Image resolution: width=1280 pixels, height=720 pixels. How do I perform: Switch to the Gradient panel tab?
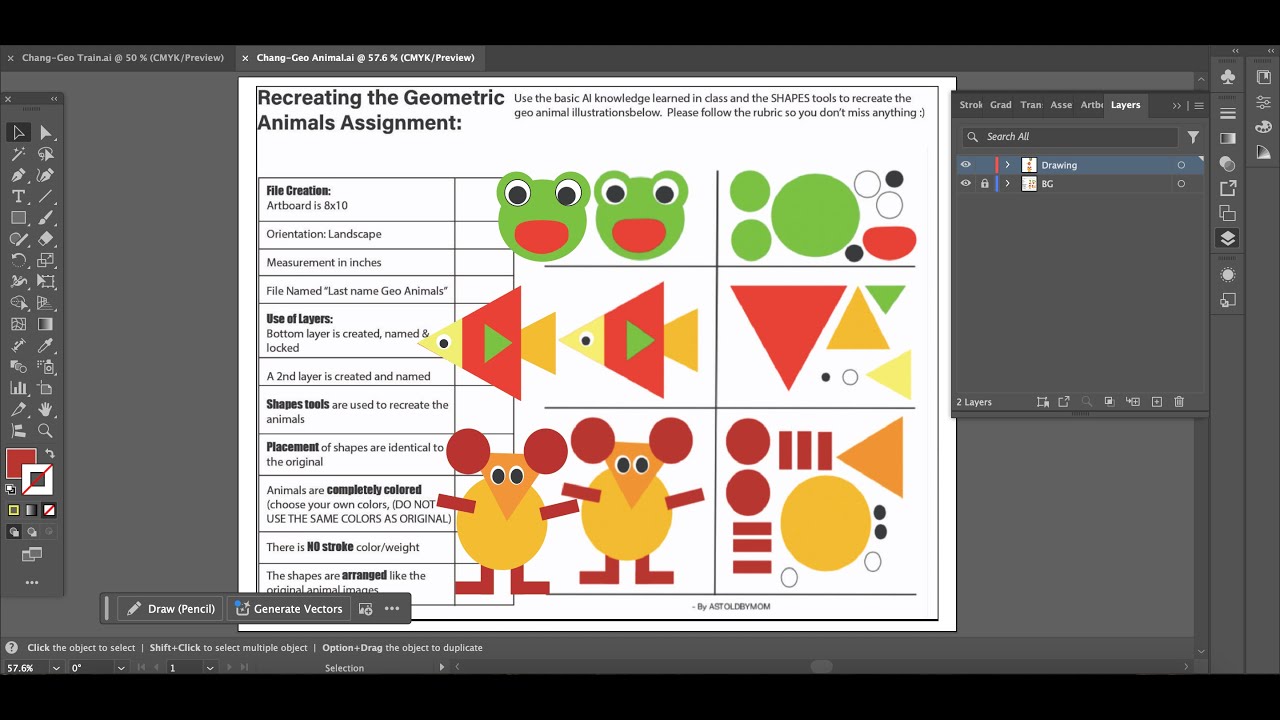pyautogui.click(x=1001, y=105)
